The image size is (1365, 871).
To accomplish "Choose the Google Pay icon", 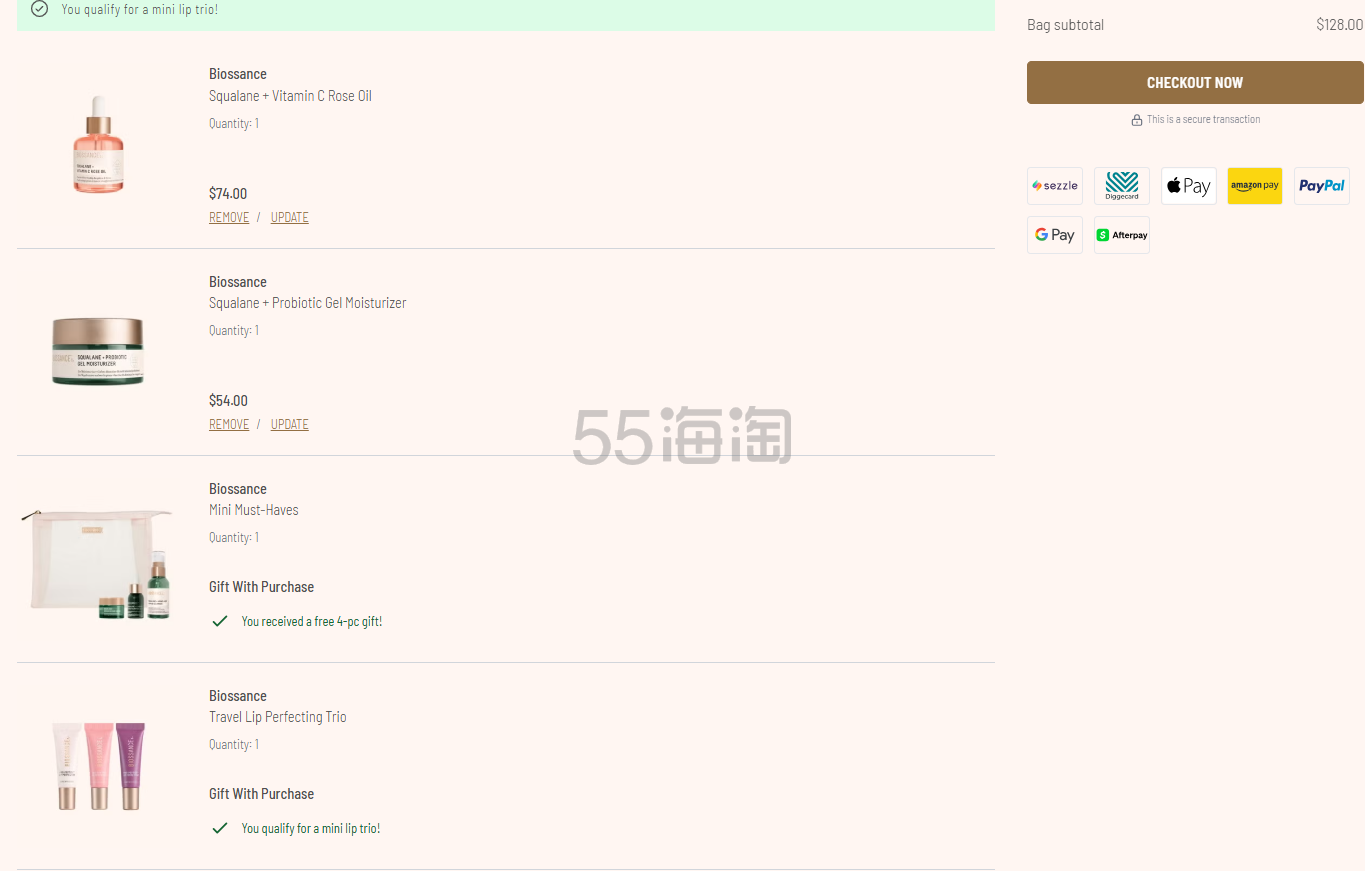I will pyautogui.click(x=1055, y=235).
